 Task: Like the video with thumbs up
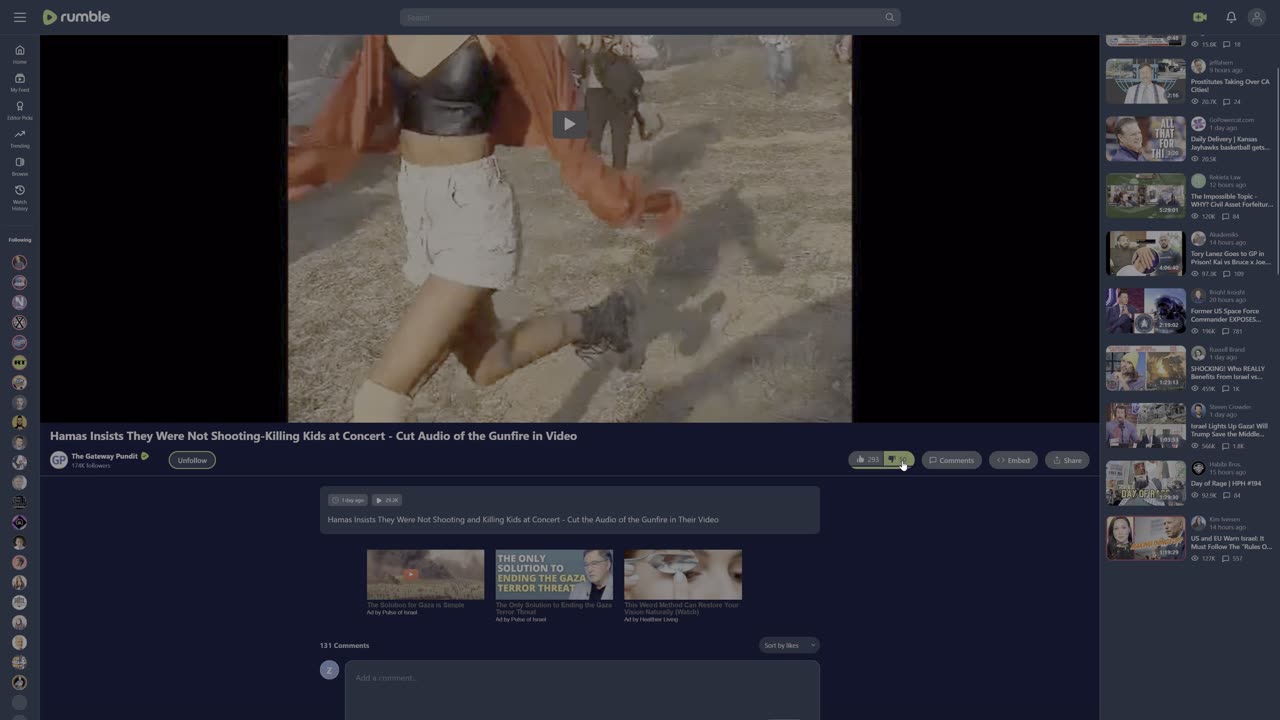pyautogui.click(x=867, y=460)
